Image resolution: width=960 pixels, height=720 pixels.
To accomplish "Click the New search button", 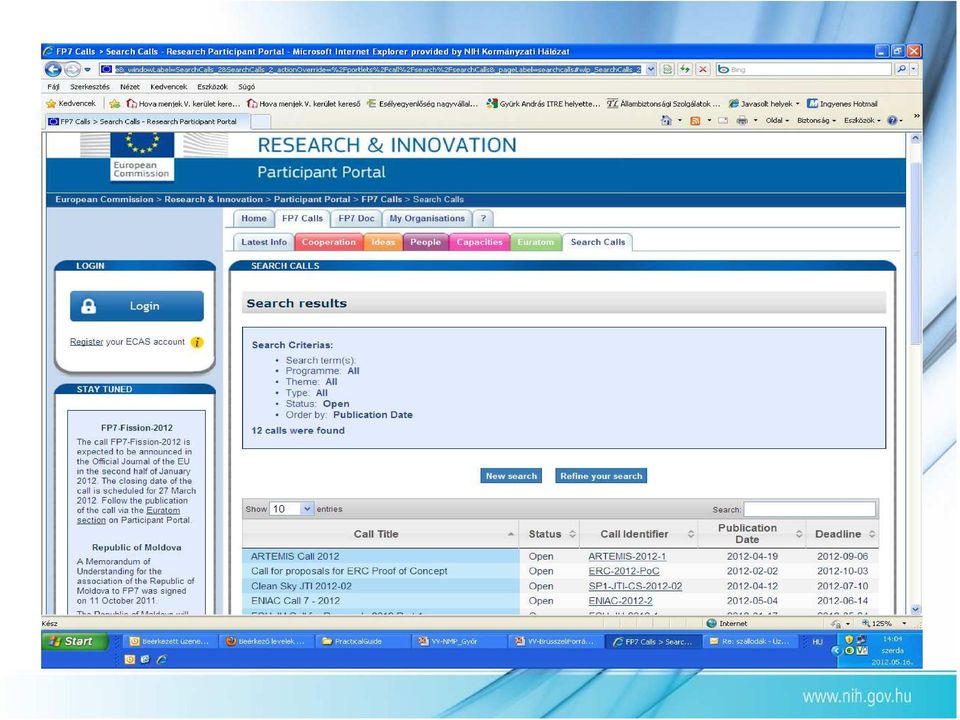I will click(511, 476).
